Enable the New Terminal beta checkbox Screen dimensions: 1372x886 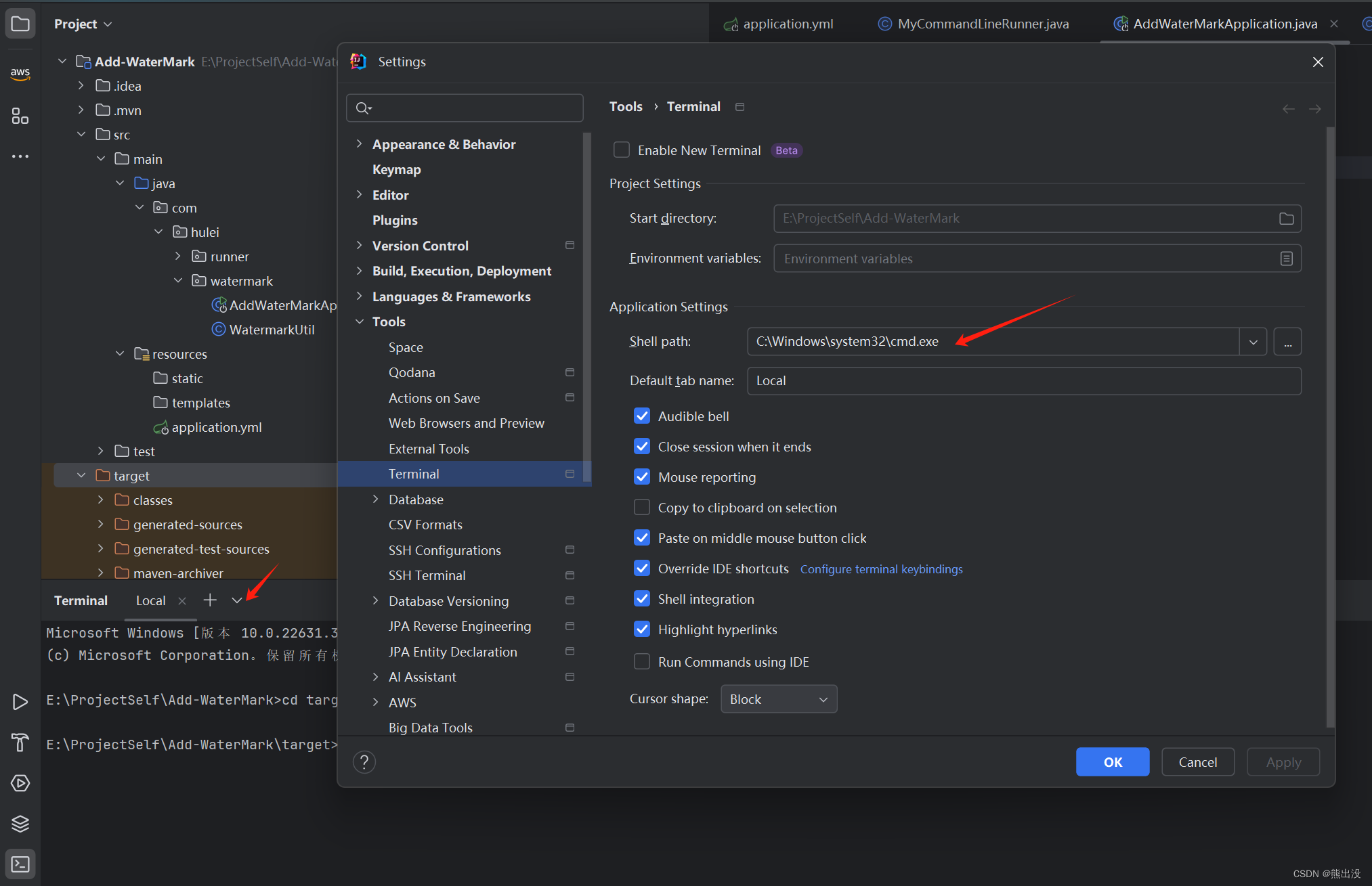(x=622, y=150)
